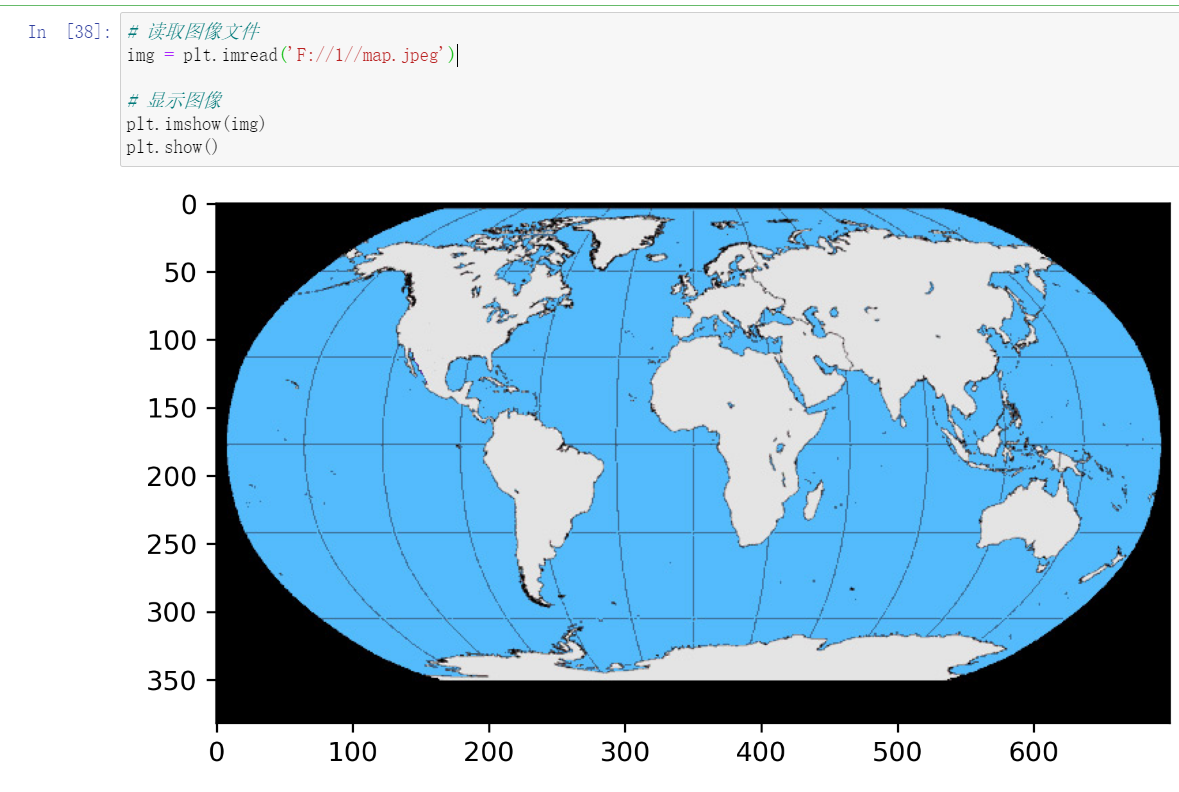Click the world map output image
The height and width of the screenshot is (792, 1179).
[693, 463]
